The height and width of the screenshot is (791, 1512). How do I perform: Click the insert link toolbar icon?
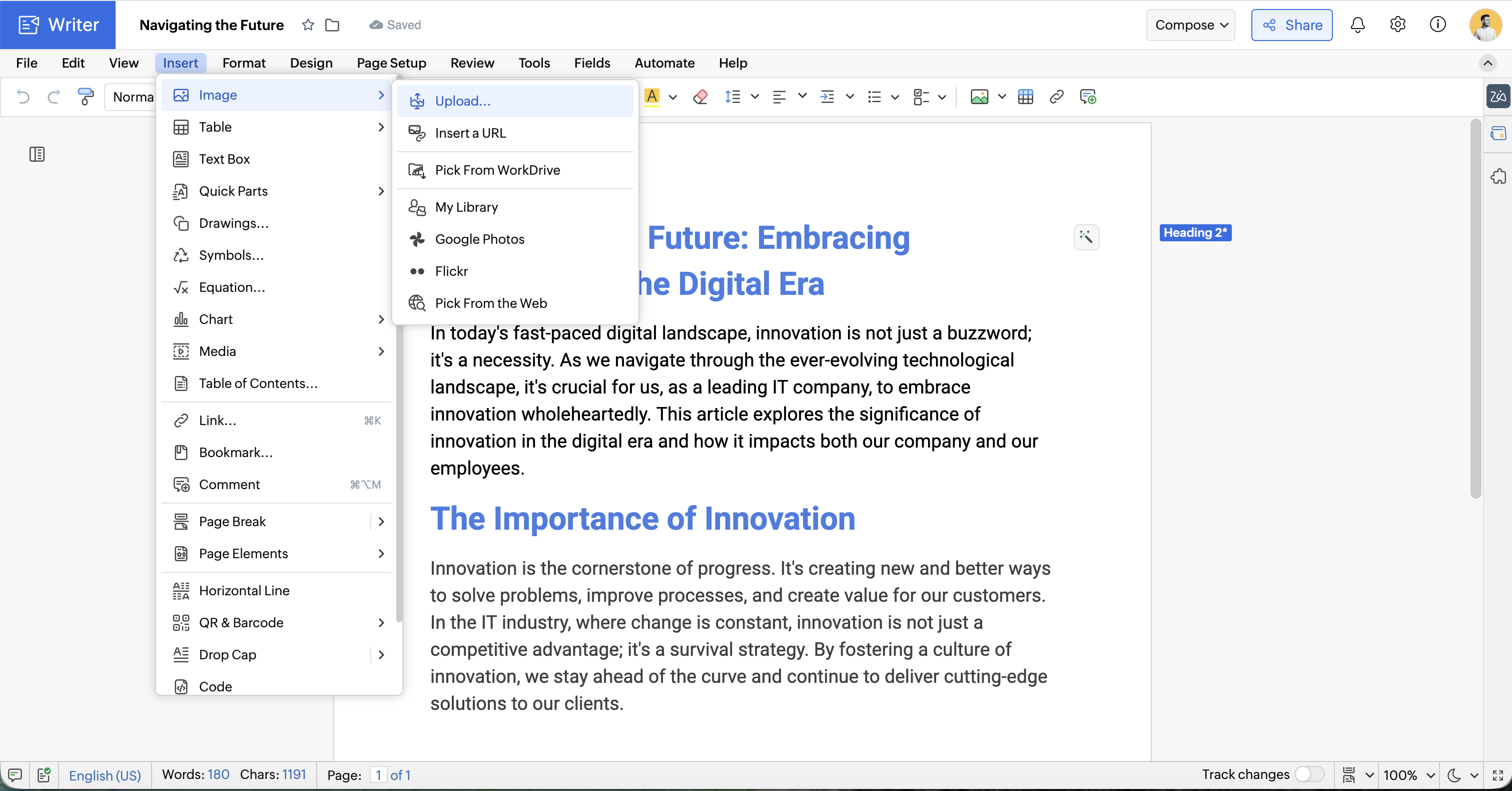pos(1057,97)
